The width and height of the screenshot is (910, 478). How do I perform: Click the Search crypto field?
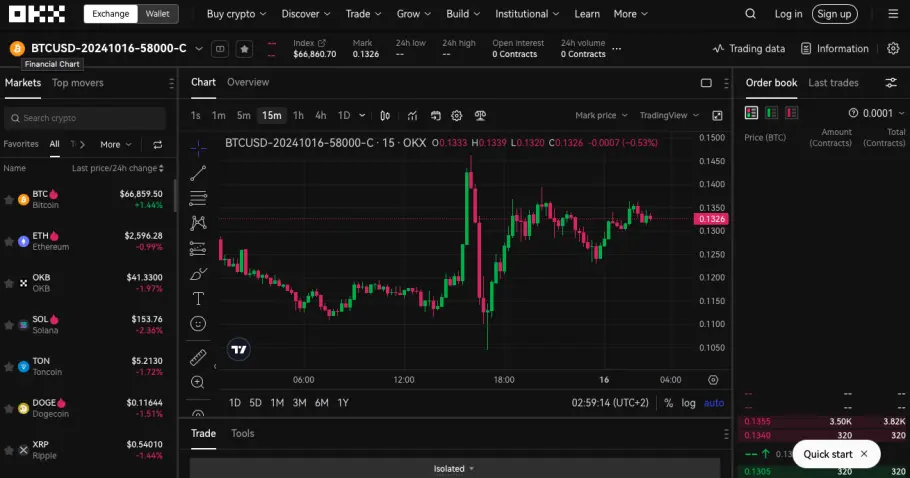click(85, 118)
